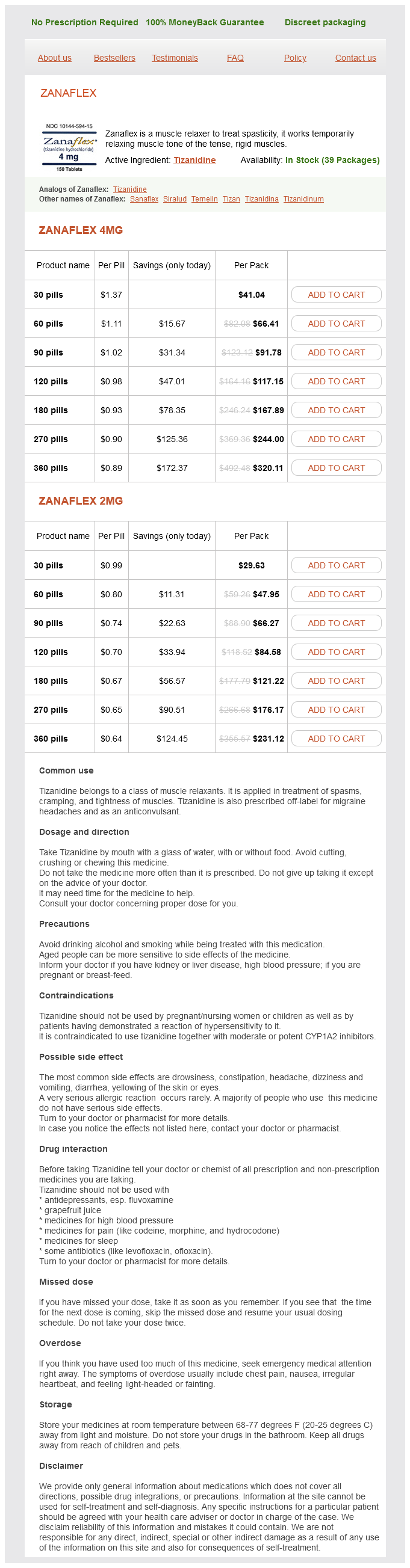The height and width of the screenshot is (1568, 410).
Task: Add 30 pills of Zanaflex 4mg to cart
Action: 337,295
